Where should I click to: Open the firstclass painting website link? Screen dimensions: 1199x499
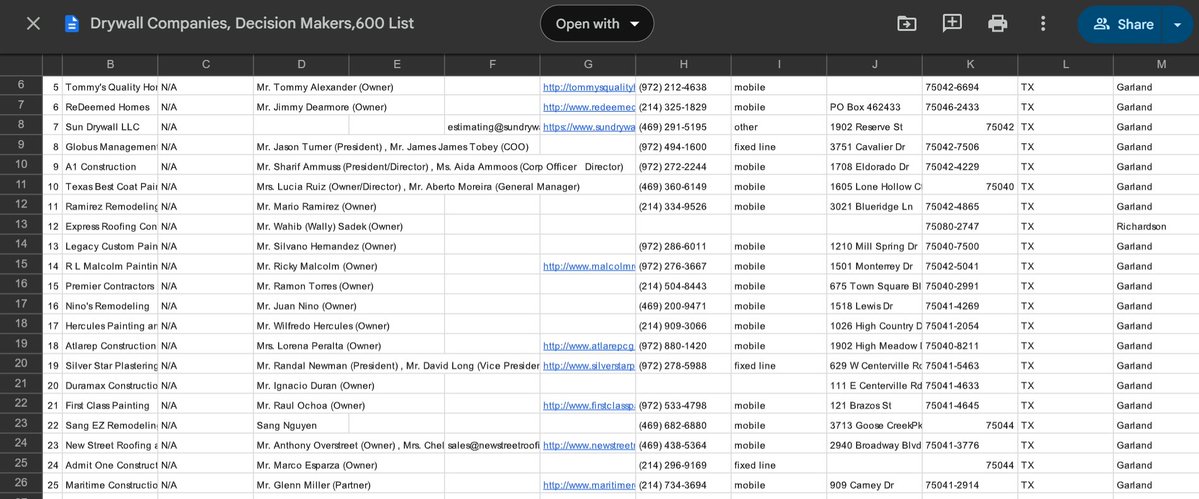point(589,405)
